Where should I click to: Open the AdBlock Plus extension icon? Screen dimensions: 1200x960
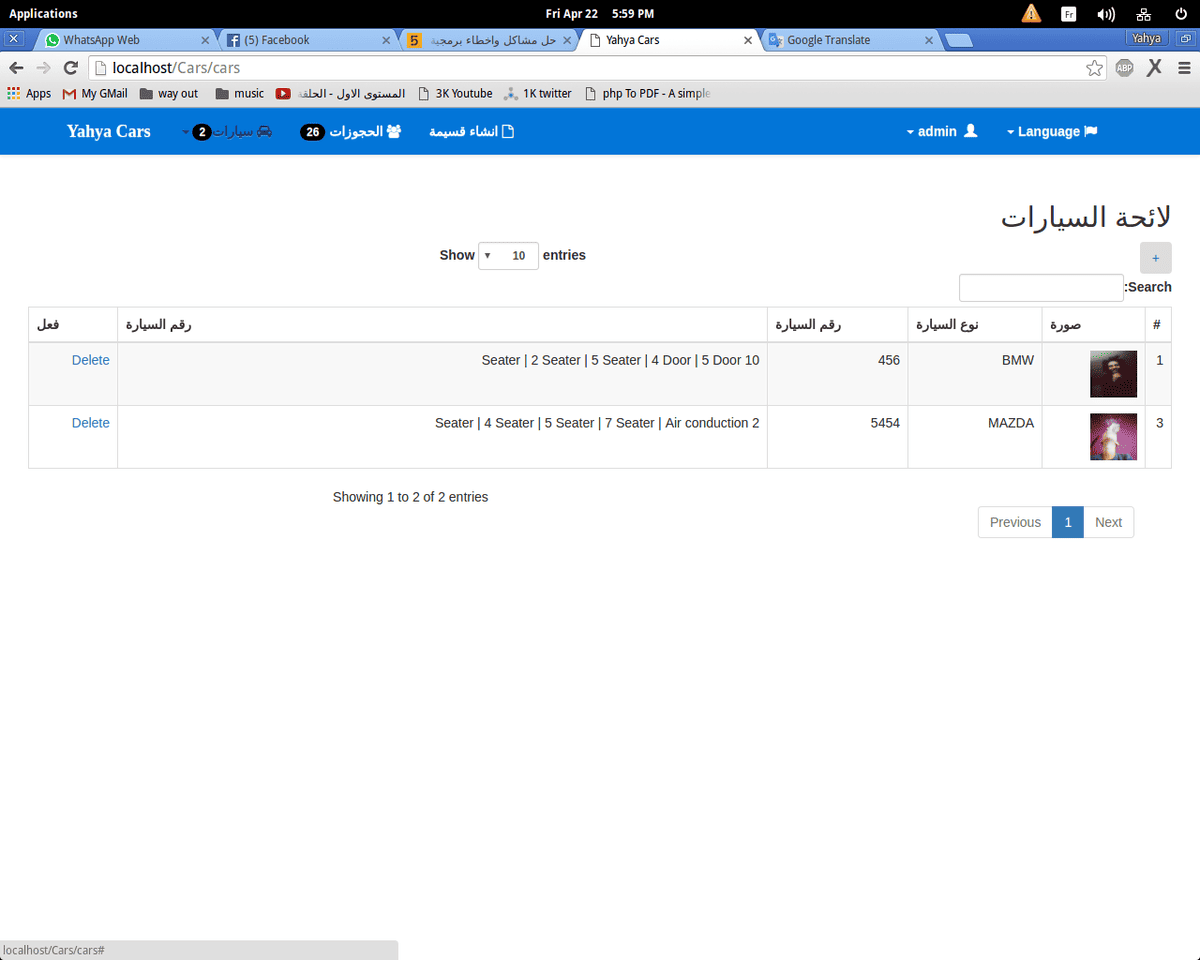pyautogui.click(x=1124, y=68)
